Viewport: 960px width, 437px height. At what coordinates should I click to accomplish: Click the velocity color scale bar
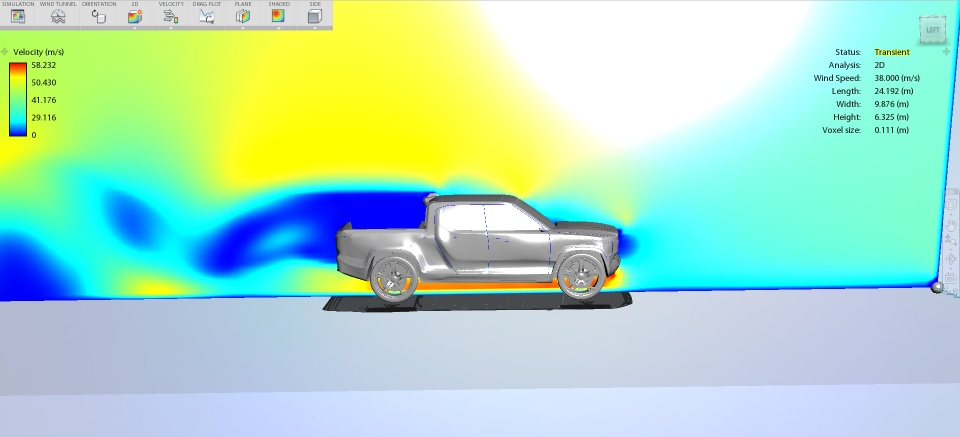pos(18,99)
